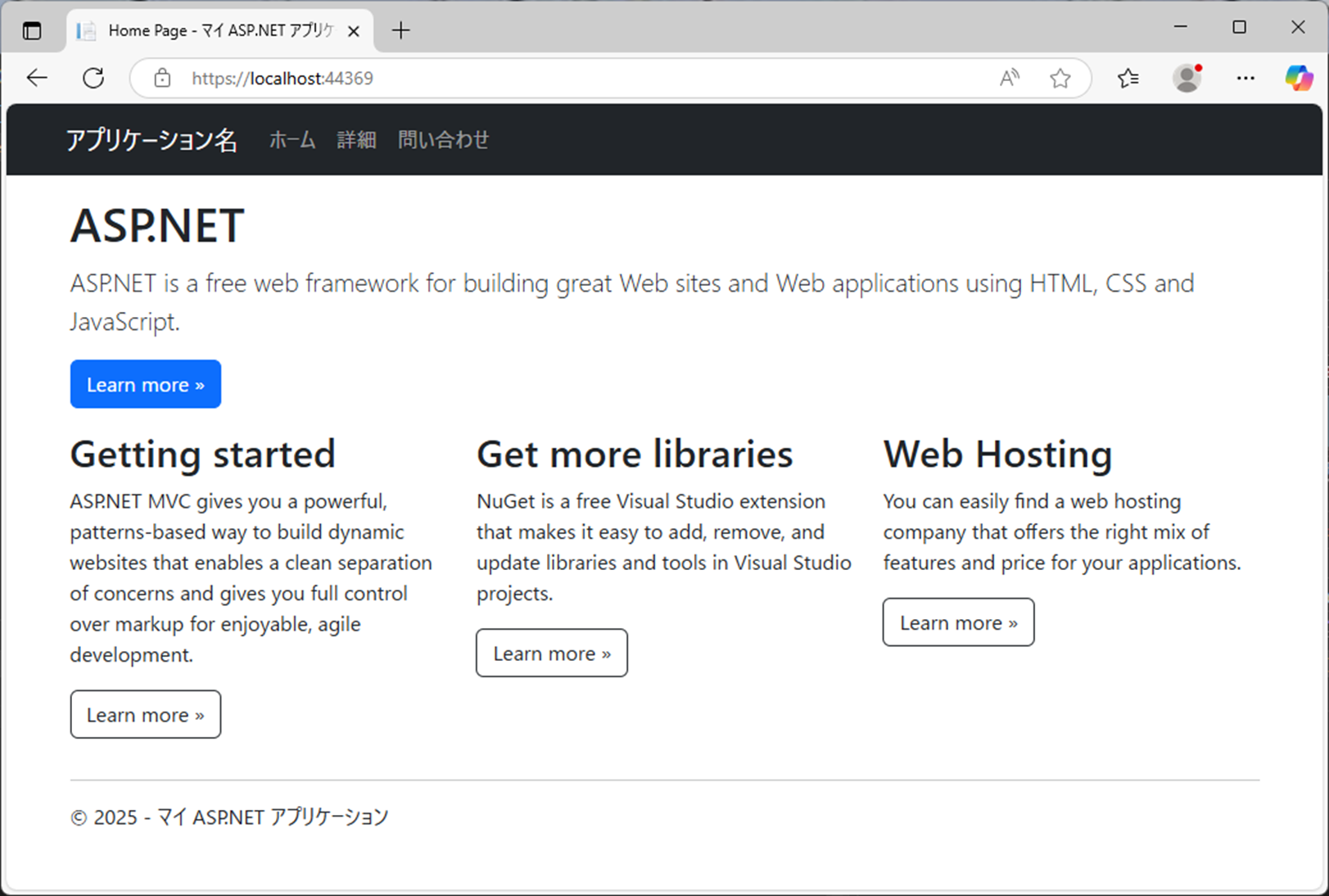Screen dimensions: 1329x896
Task: Add this page to favorites
Action: (1060, 78)
